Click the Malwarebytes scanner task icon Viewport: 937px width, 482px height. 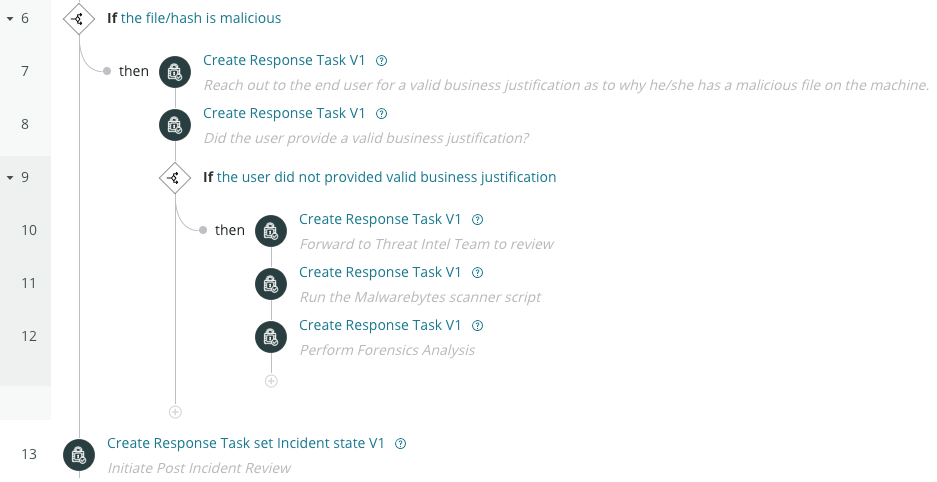tap(271, 284)
